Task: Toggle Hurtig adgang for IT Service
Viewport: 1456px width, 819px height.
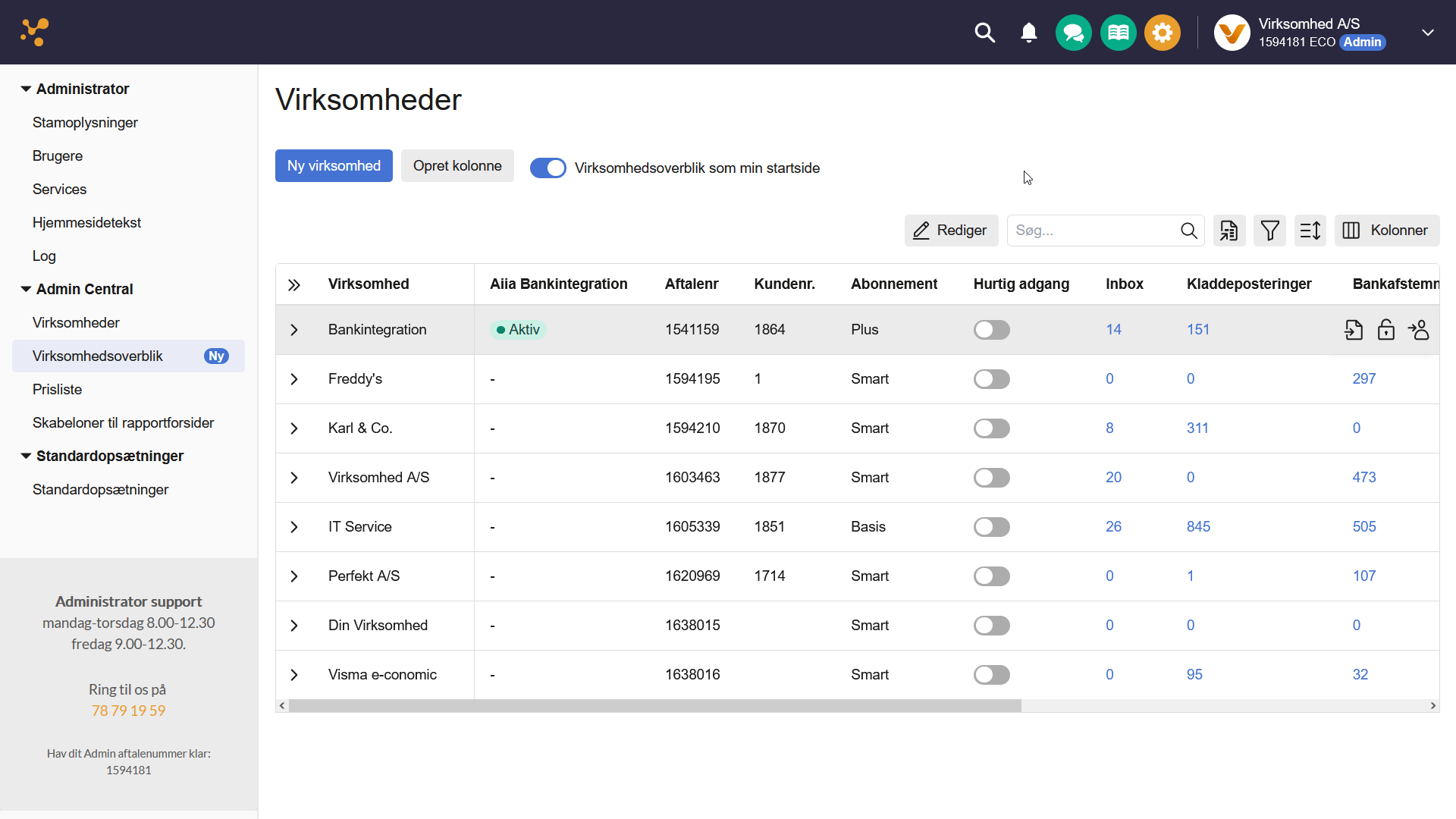Action: (991, 527)
